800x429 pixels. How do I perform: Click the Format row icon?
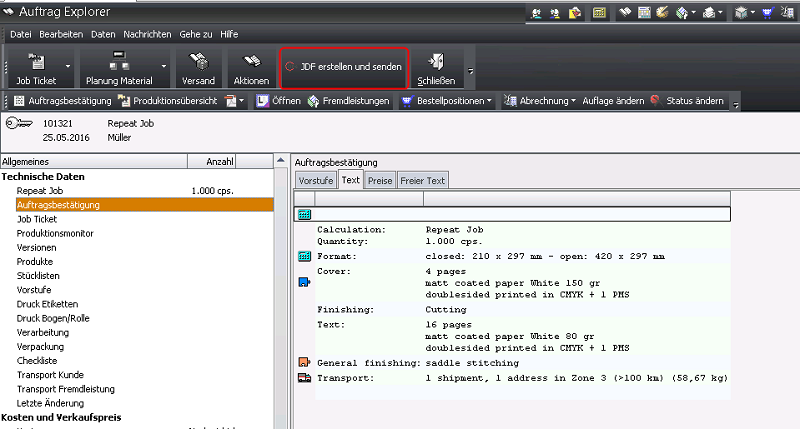coord(304,257)
